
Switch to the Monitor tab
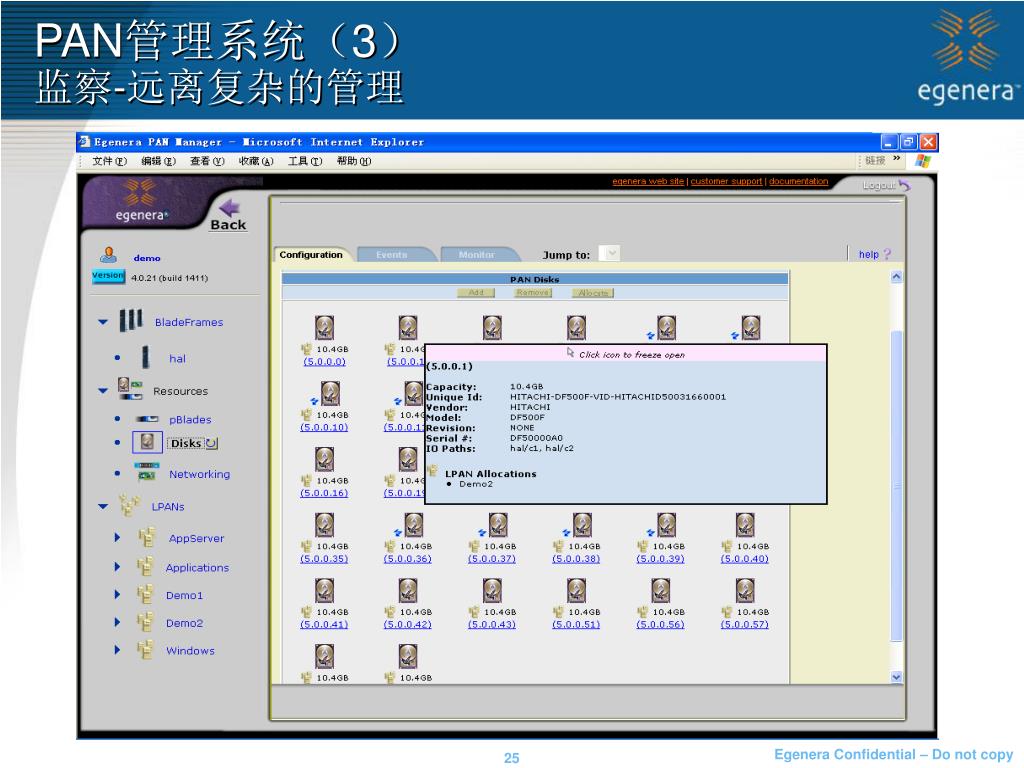[x=477, y=255]
